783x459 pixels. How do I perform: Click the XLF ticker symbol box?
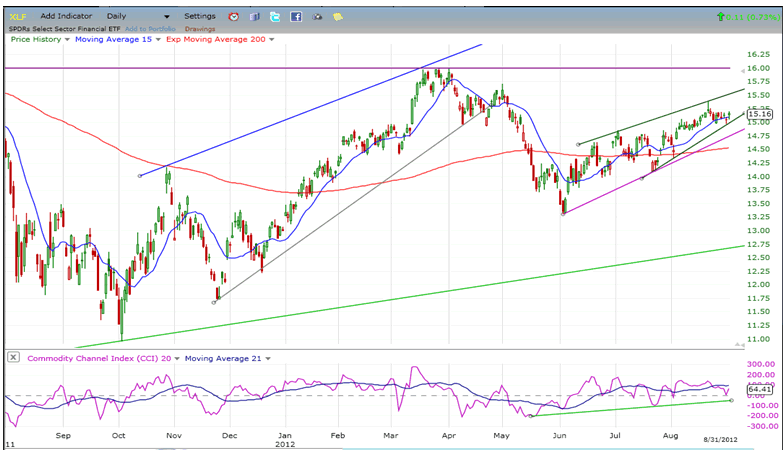[16, 17]
